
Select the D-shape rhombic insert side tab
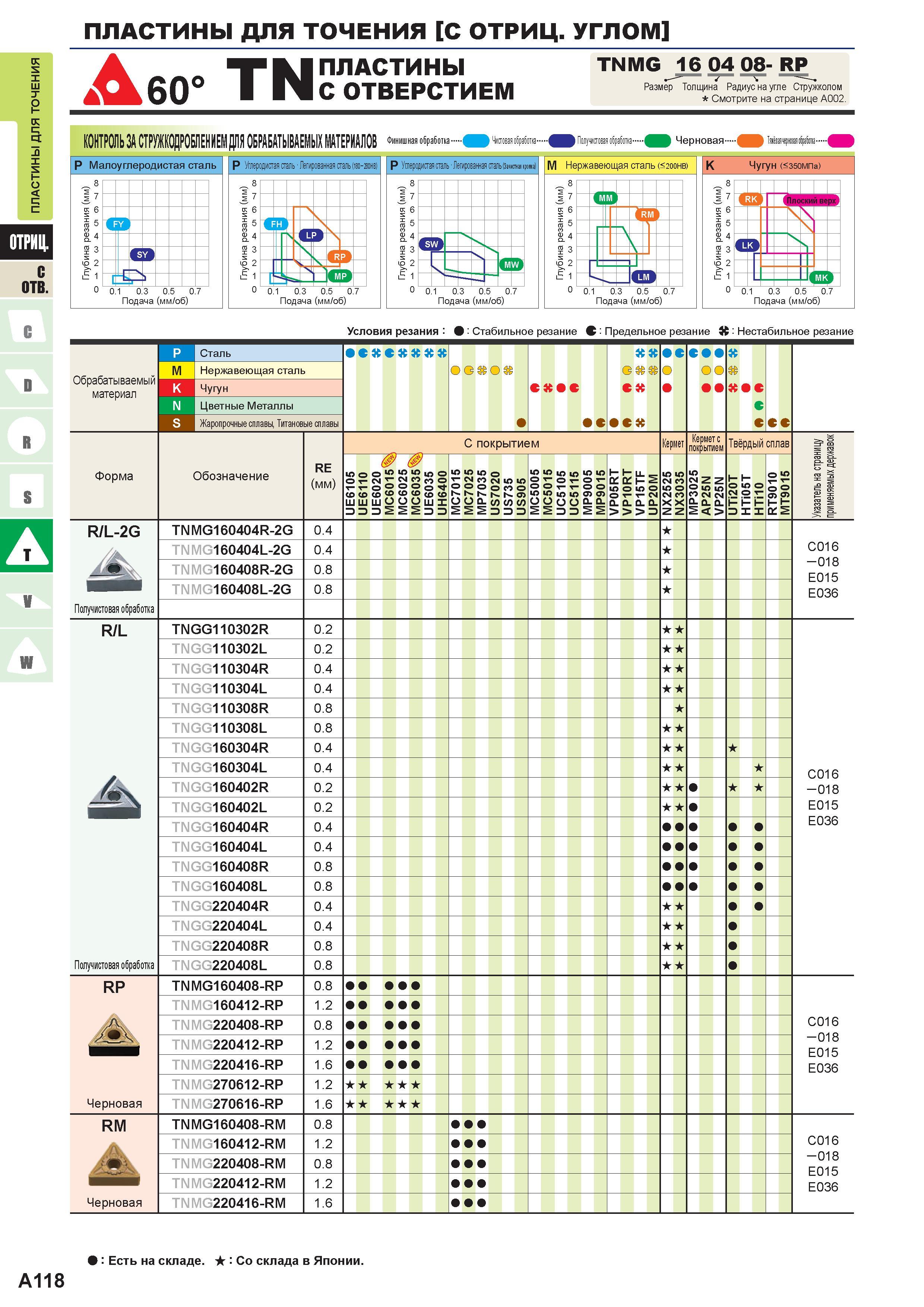pos(27,381)
